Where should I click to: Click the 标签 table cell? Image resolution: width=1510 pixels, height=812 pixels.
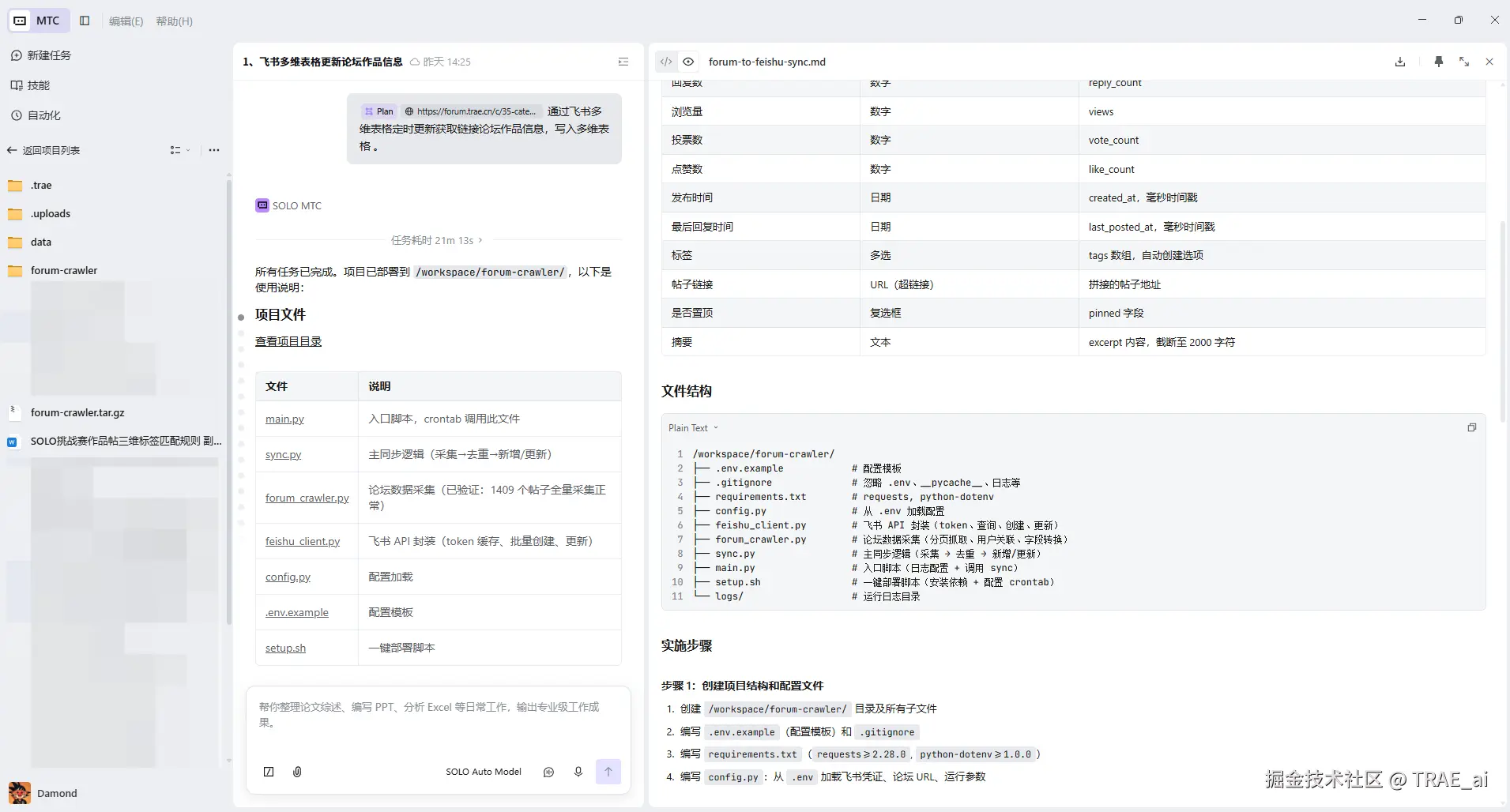(x=760, y=255)
